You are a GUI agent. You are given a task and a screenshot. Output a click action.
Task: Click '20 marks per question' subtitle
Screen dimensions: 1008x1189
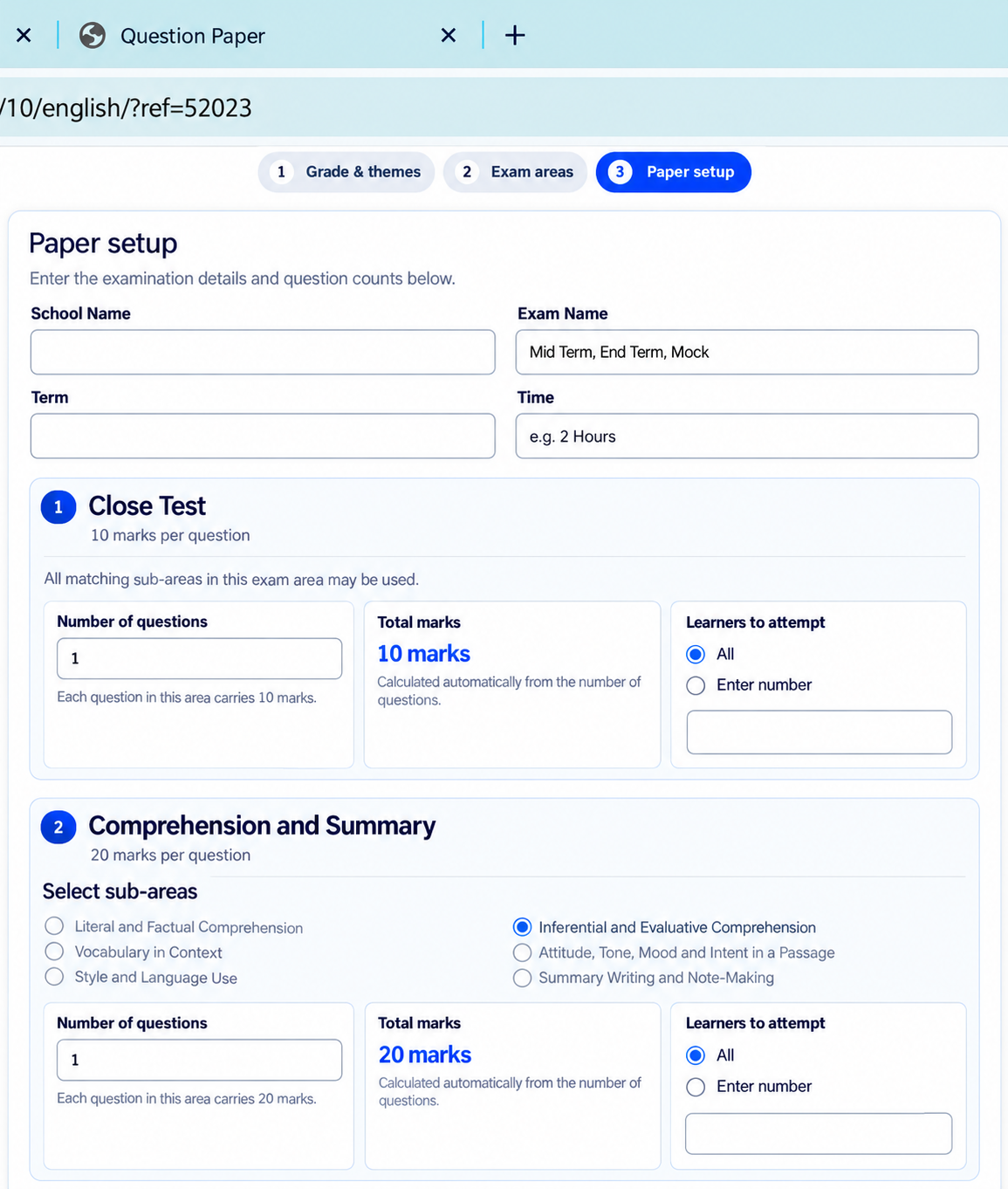tap(170, 855)
